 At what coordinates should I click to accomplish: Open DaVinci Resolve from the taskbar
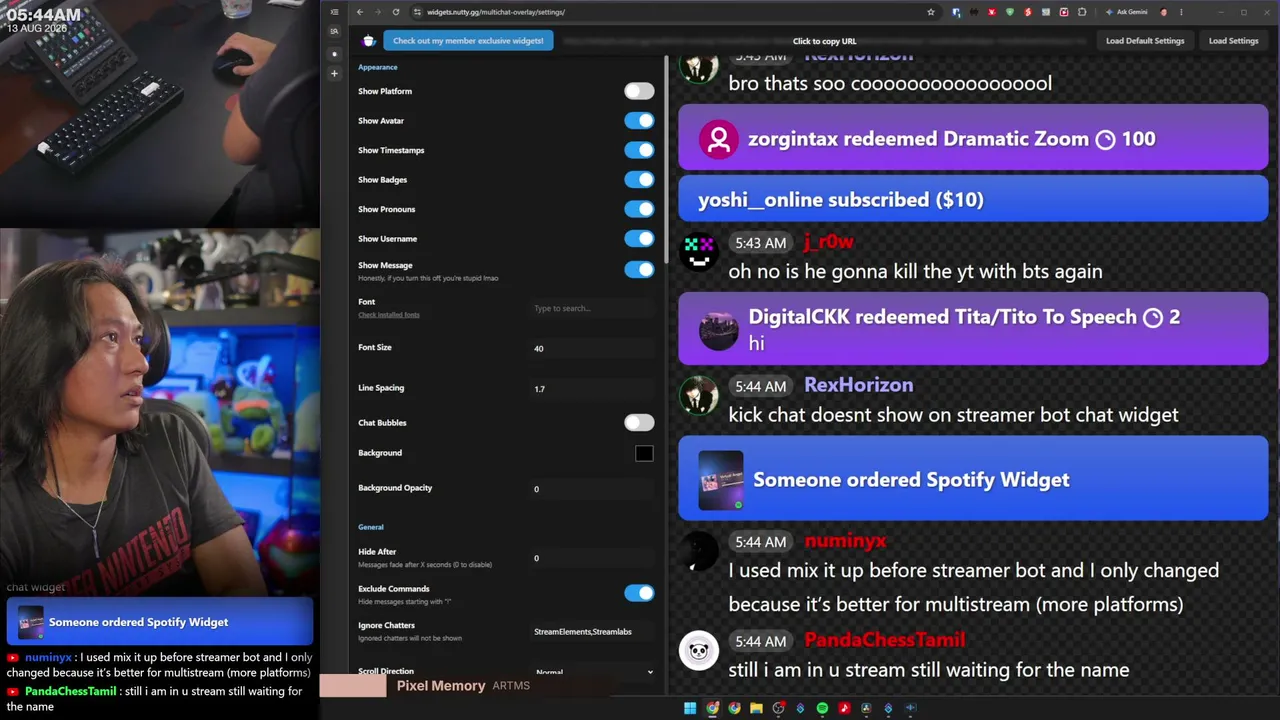(866, 708)
